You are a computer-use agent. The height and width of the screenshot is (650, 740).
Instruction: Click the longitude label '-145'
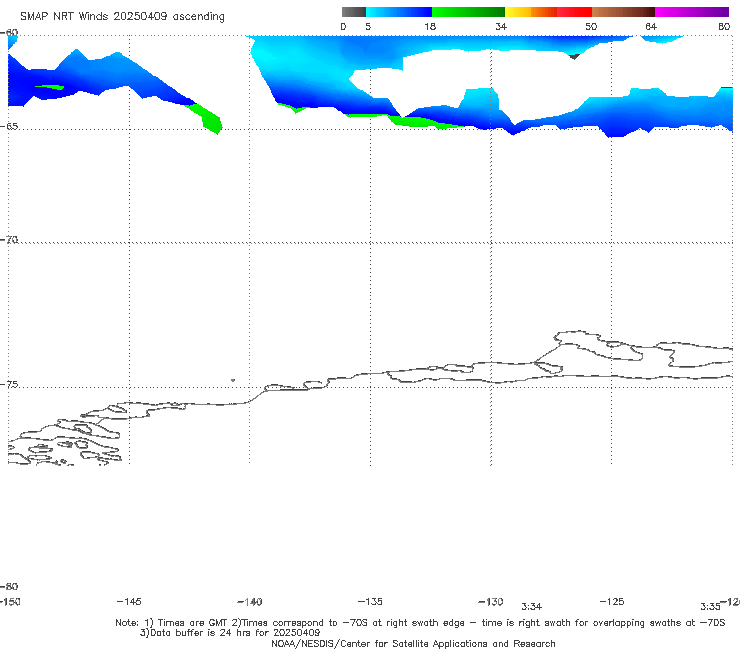[129, 601]
